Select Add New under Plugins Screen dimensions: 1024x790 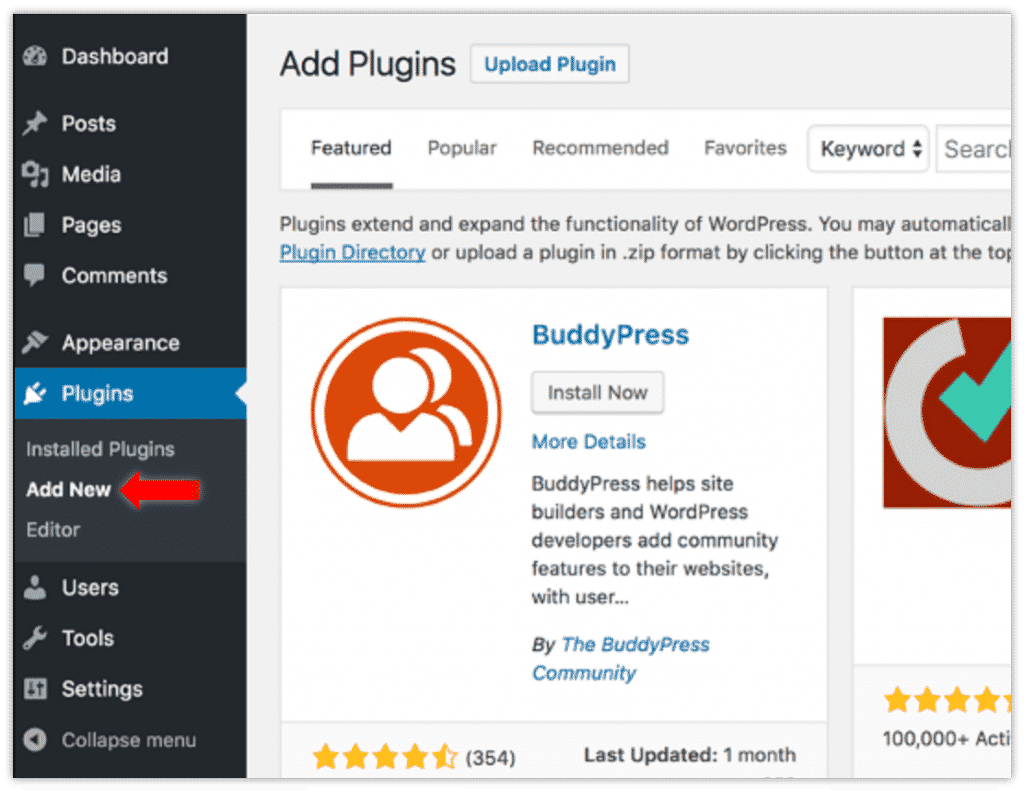point(69,489)
